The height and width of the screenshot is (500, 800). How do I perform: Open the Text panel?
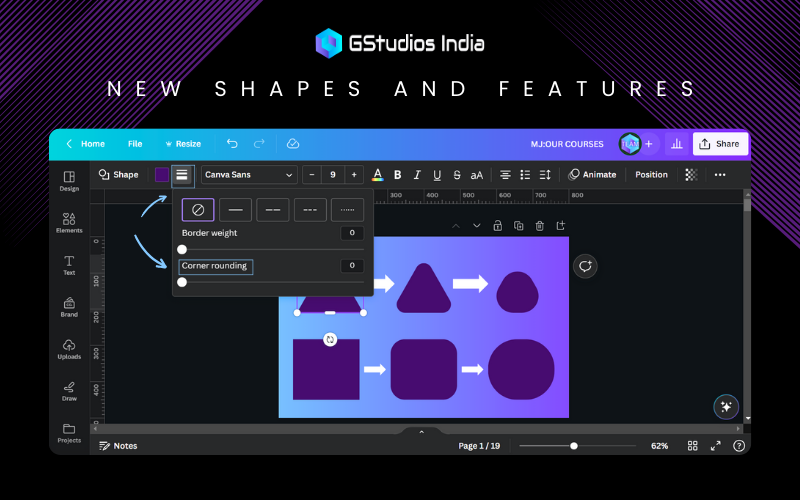tap(69, 265)
